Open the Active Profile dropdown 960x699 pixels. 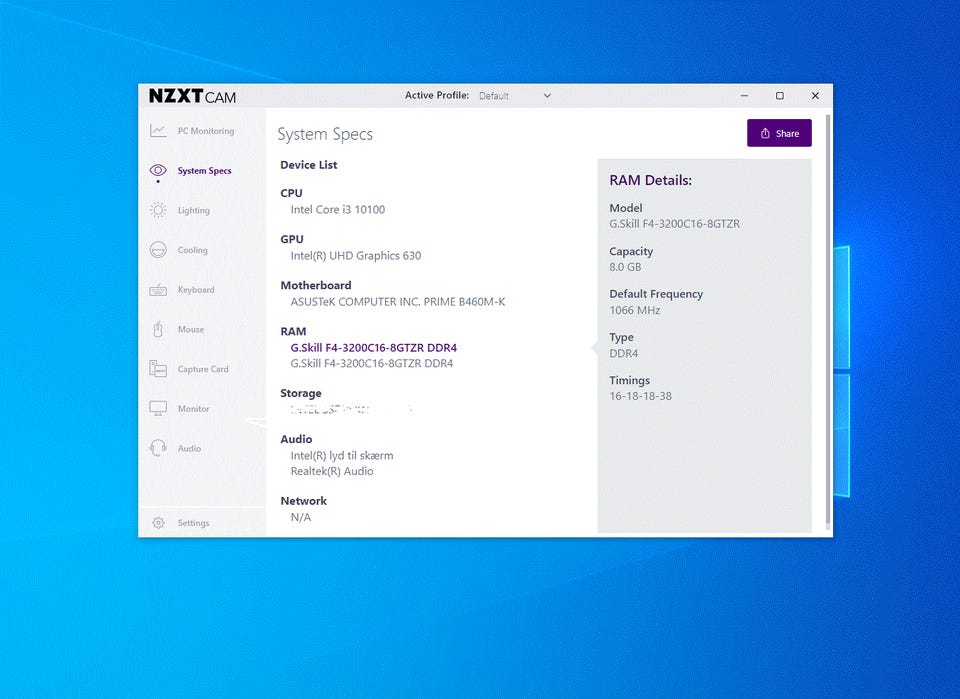[x=514, y=95]
